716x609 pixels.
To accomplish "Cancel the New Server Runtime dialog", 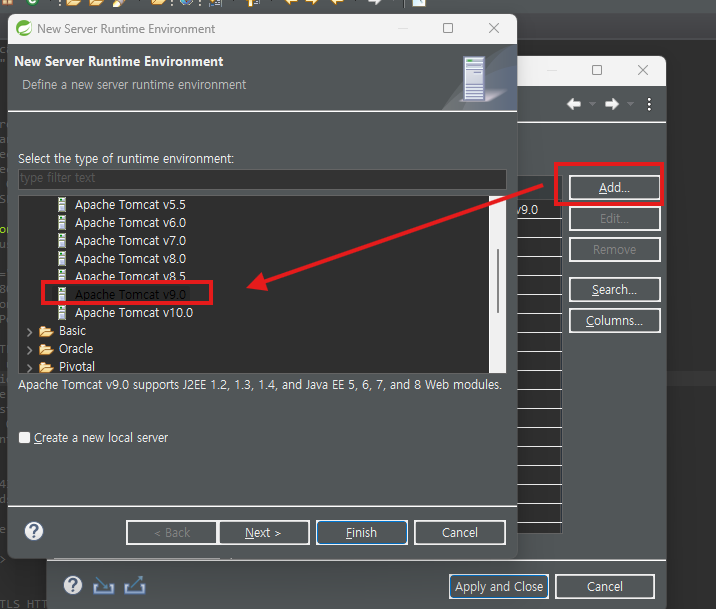I will [460, 532].
